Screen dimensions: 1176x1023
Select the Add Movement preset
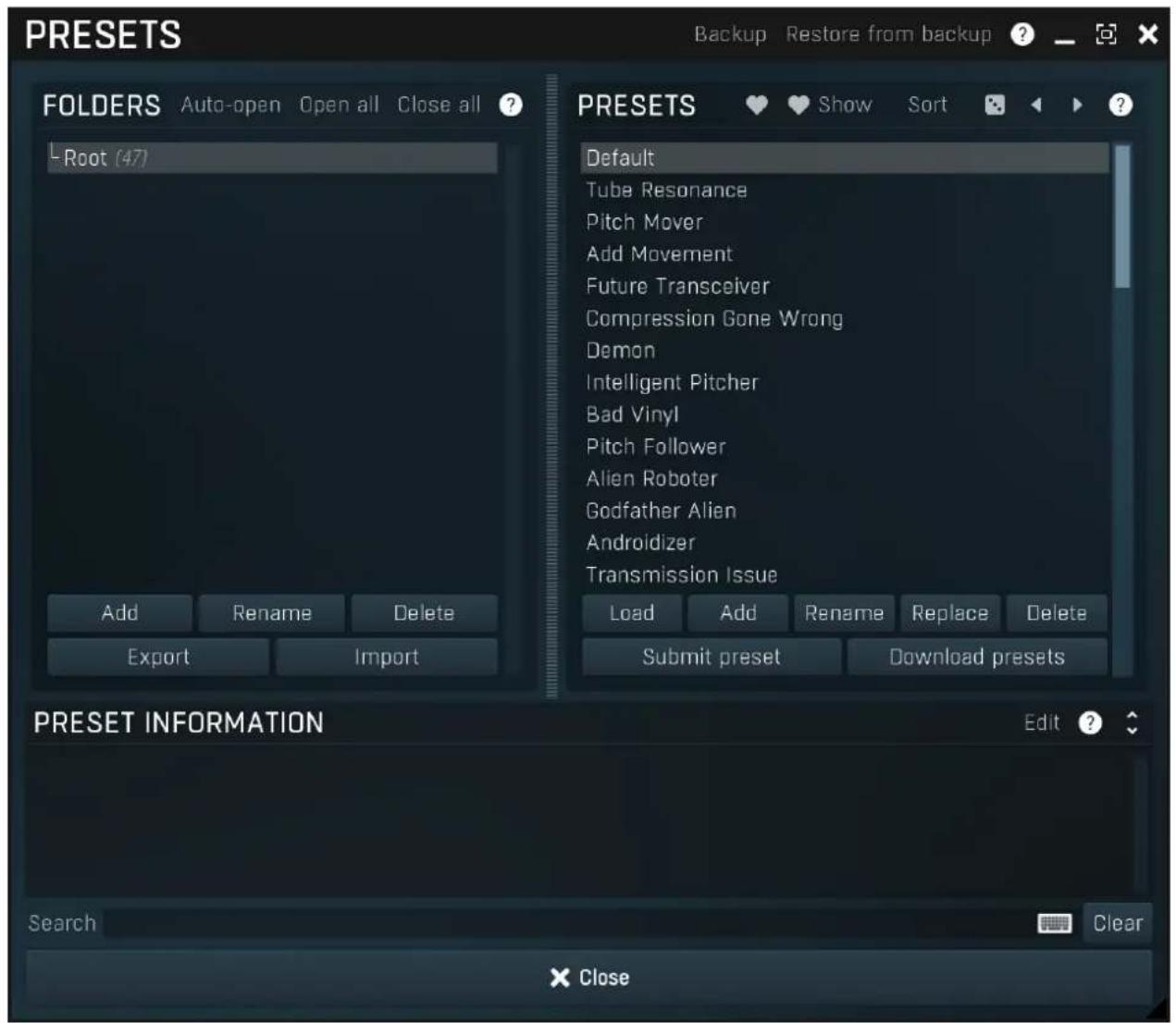click(845, 254)
